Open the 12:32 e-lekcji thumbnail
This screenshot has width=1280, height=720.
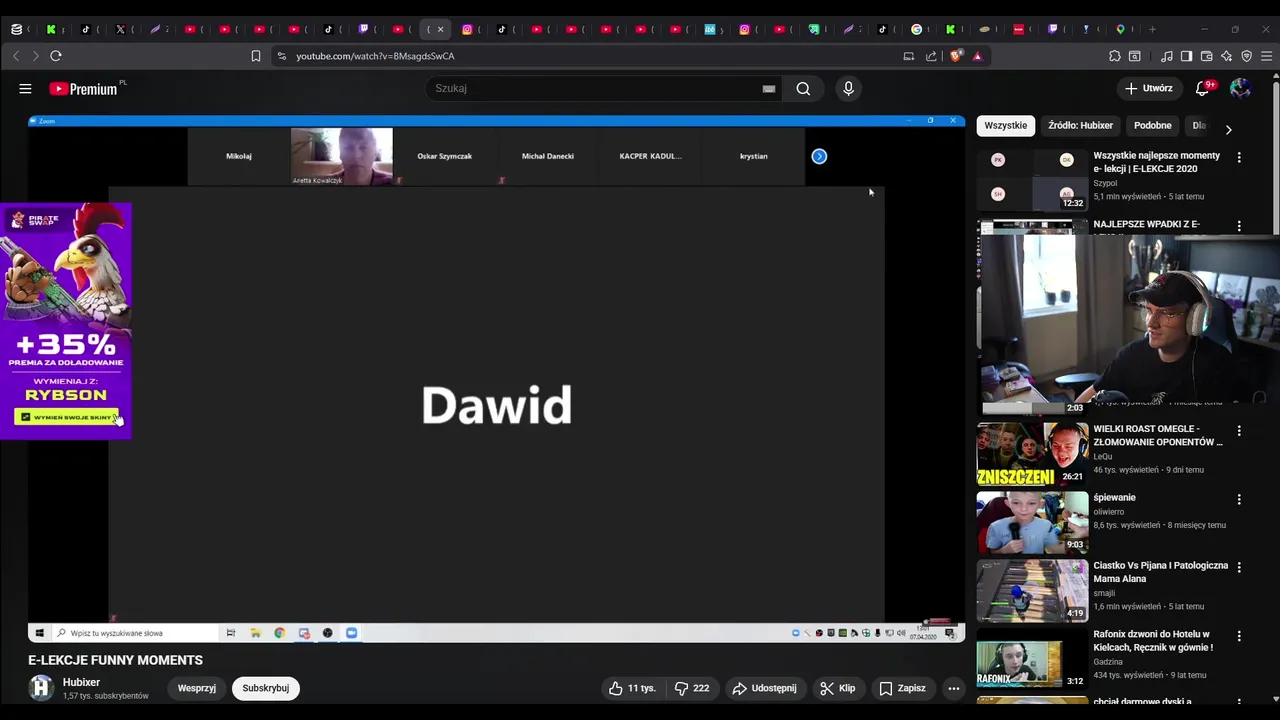[1032, 180]
